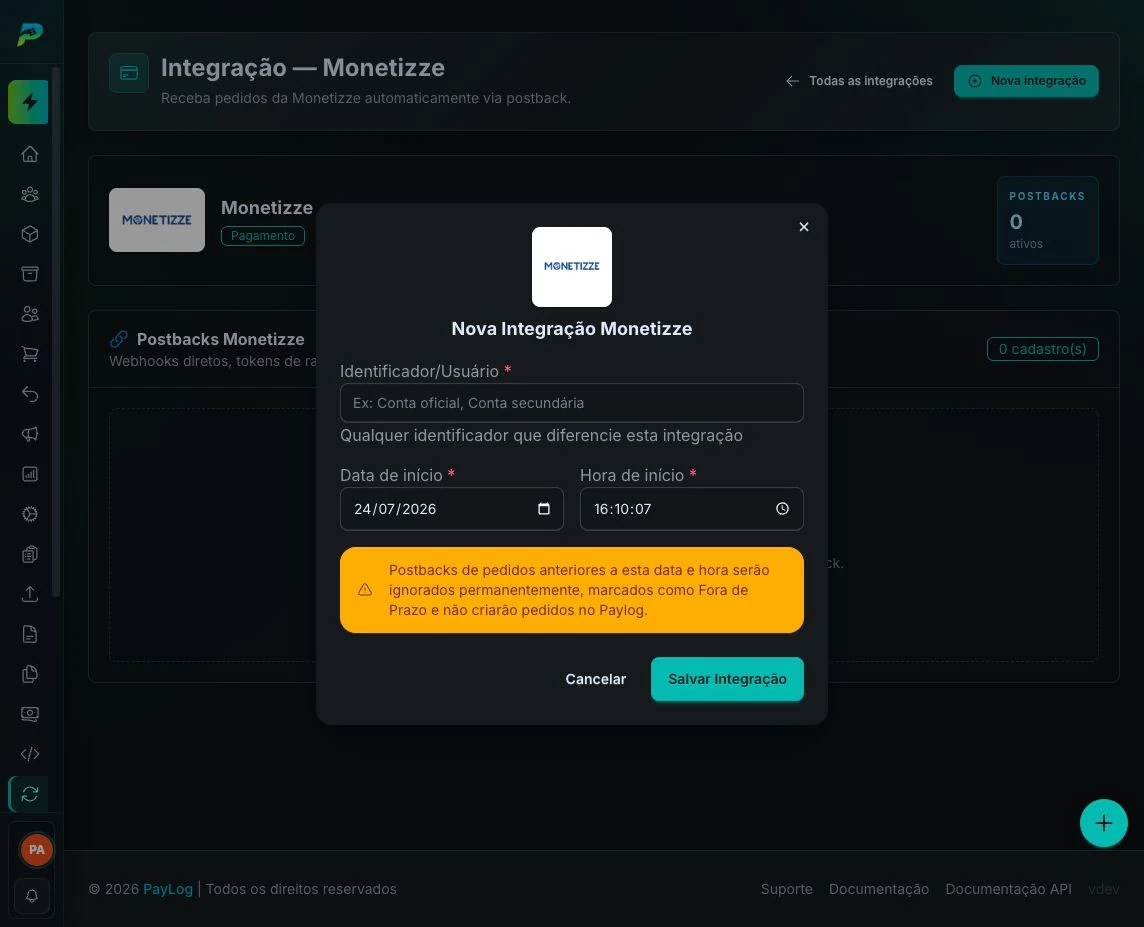Open the time picker clock icon
Image resolution: width=1144 pixels, height=927 pixels.
782,508
